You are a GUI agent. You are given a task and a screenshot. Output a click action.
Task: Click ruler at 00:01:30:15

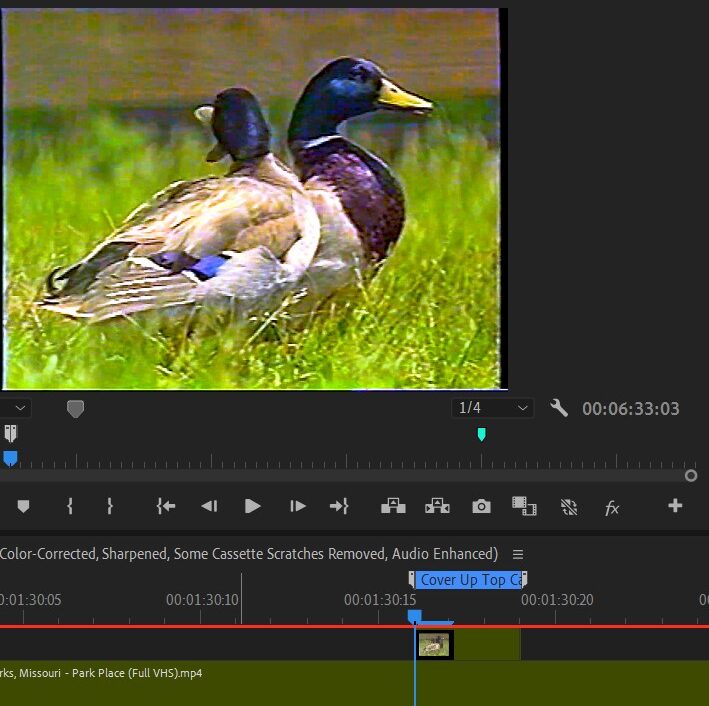(380, 600)
